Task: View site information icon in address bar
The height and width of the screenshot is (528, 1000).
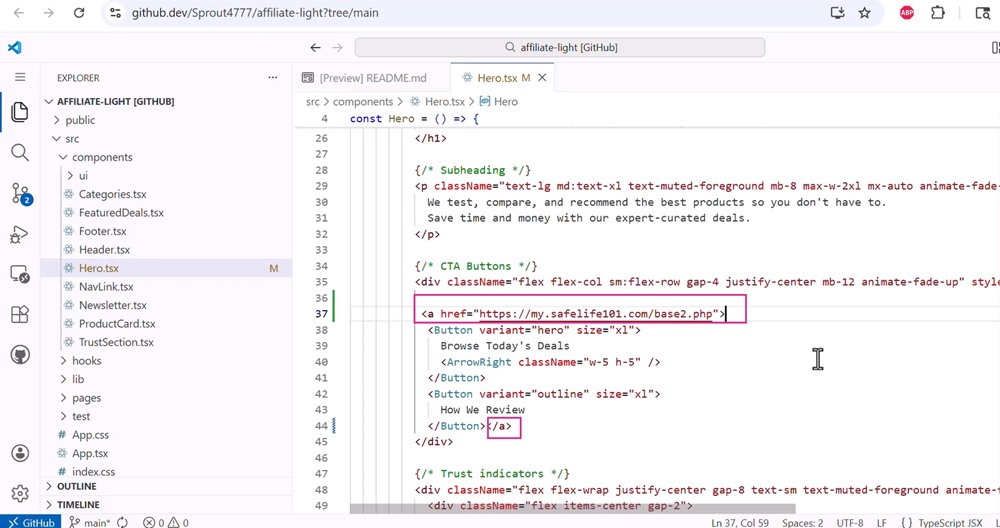Action: click(x=115, y=13)
